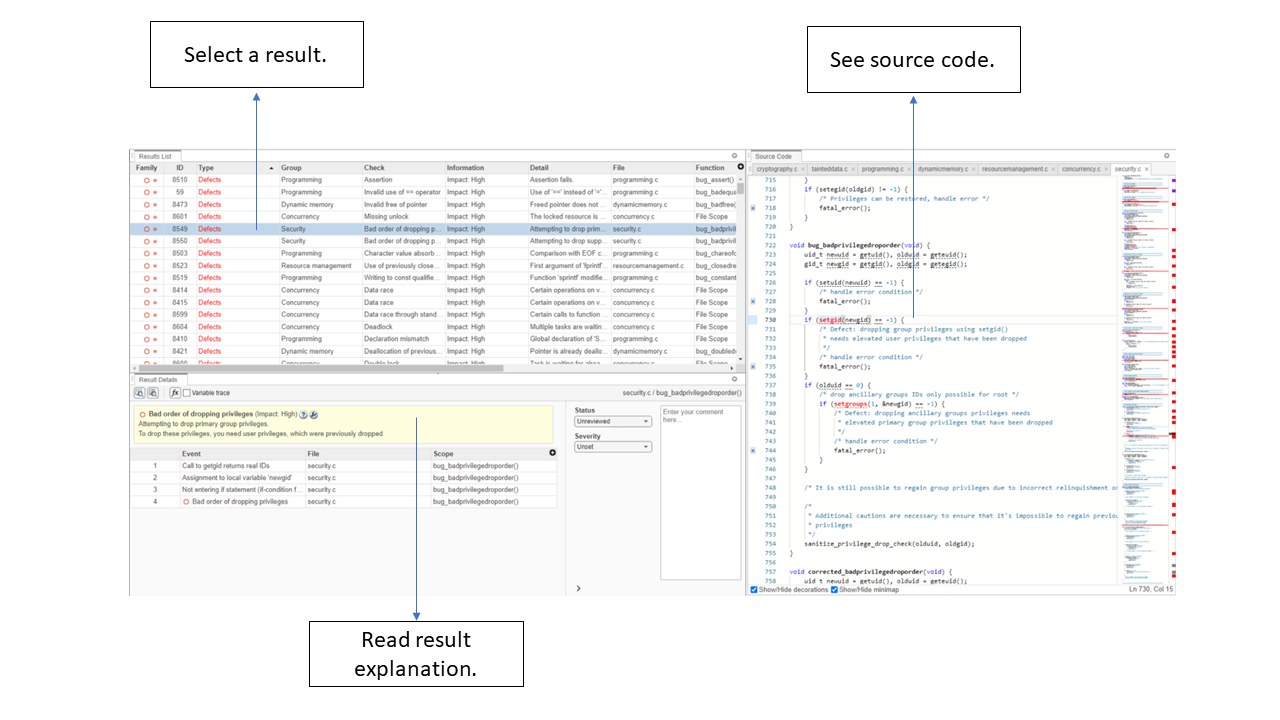Enable the Variable trace checkbox
Image resolution: width=1280 pixels, height=720 pixels.
(x=187, y=393)
